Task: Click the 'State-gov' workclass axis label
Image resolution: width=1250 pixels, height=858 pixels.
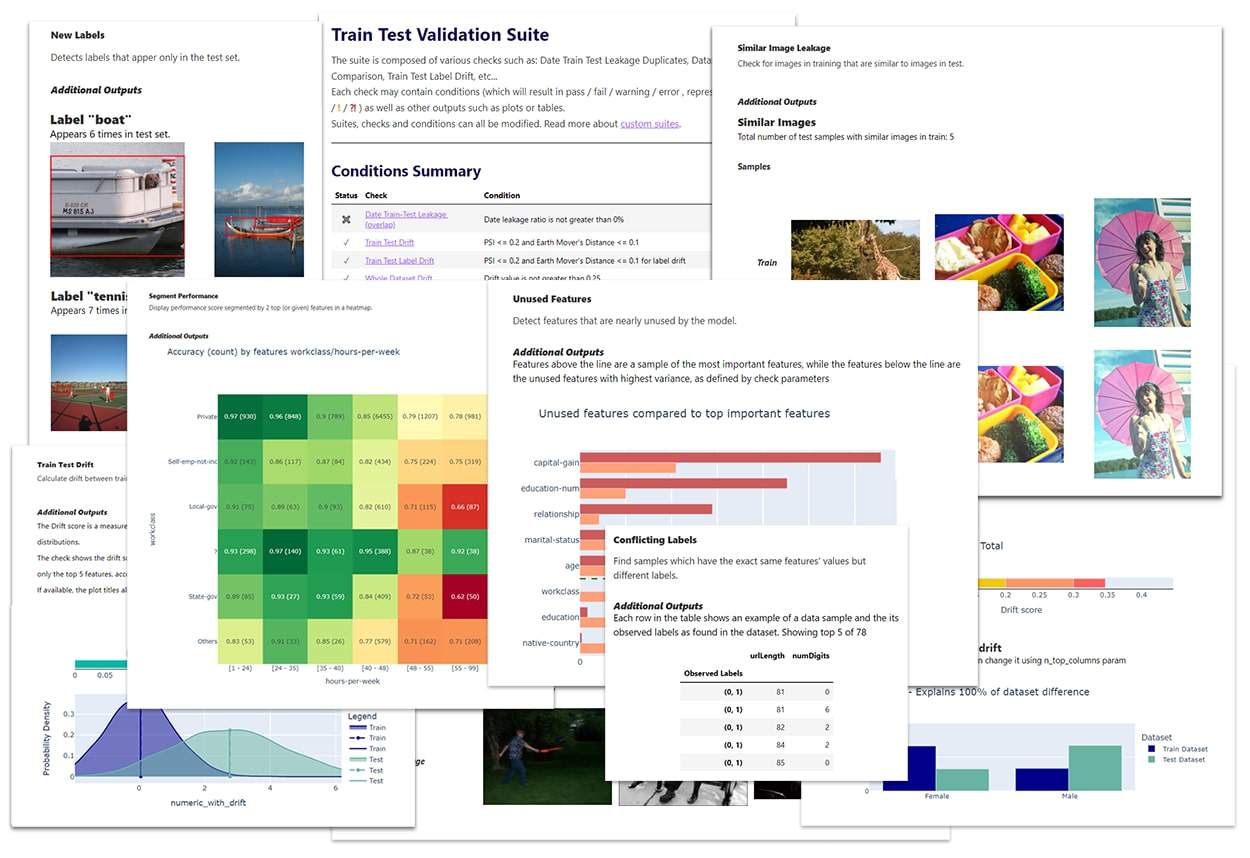Action: click(201, 598)
